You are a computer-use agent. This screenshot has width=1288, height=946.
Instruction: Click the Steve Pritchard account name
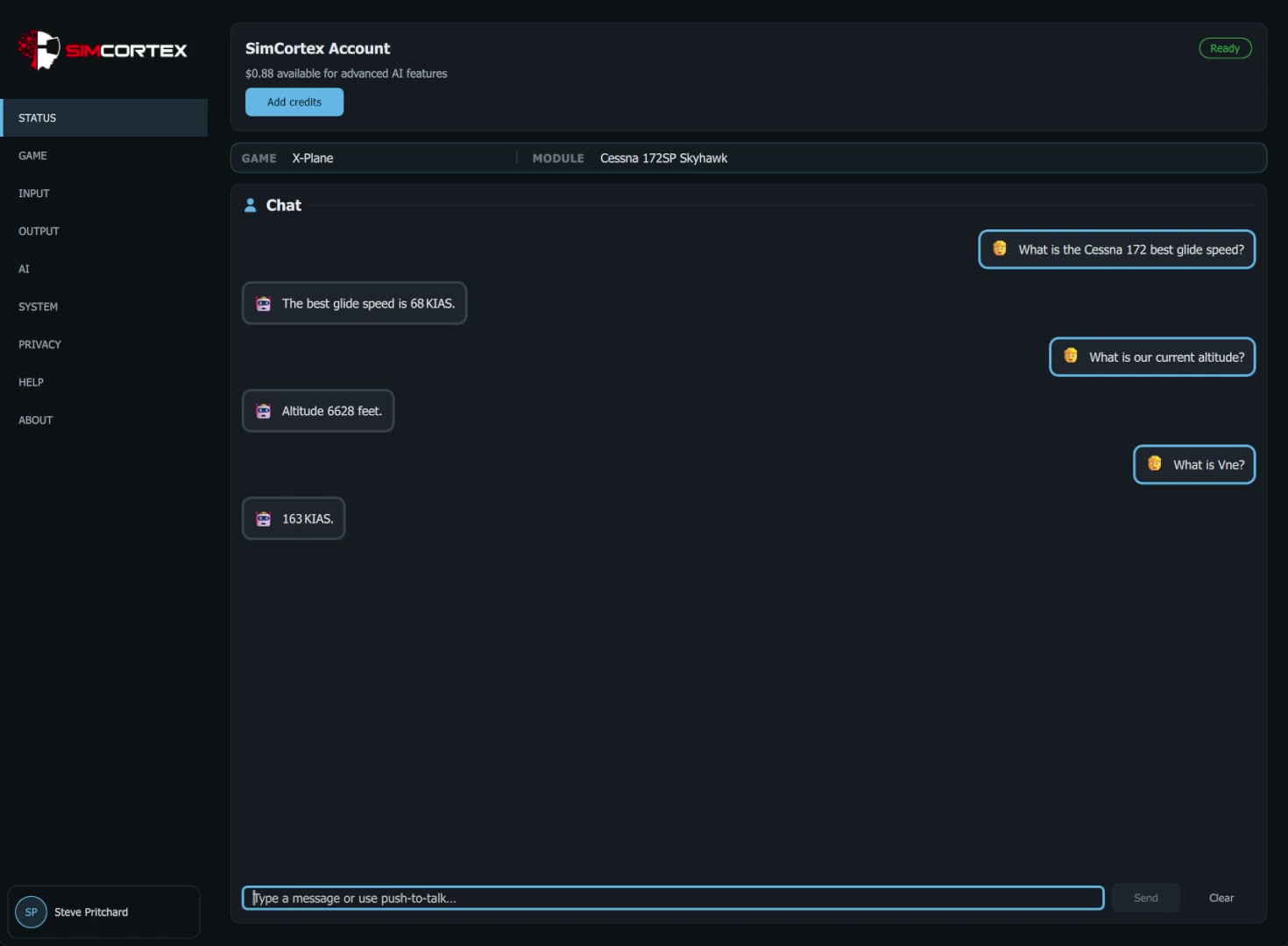pyautogui.click(x=91, y=912)
